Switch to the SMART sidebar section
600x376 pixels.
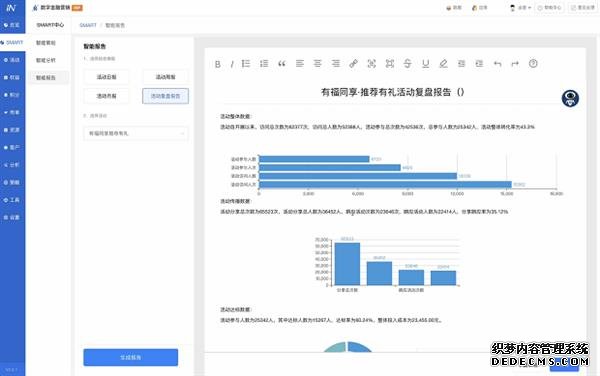[13, 42]
